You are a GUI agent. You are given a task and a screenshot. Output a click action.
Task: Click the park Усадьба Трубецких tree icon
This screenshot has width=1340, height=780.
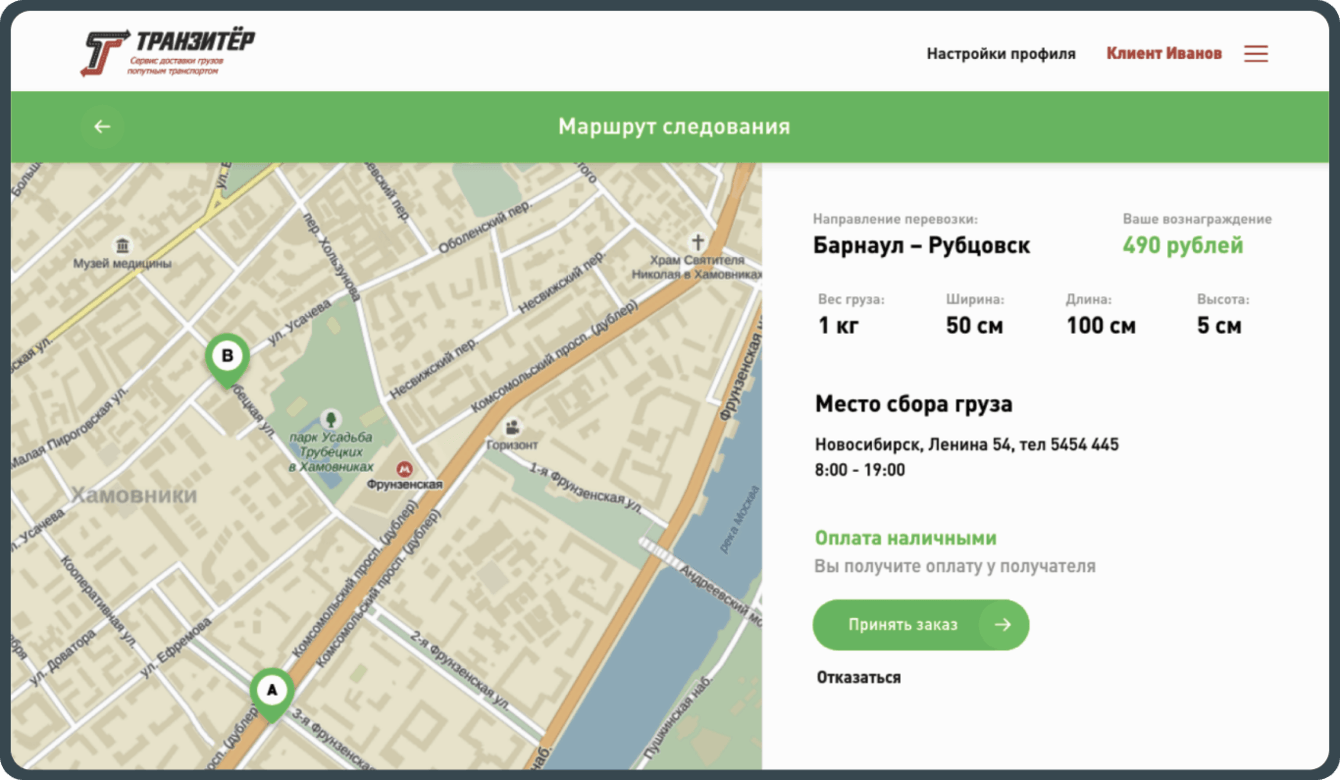click(x=330, y=418)
